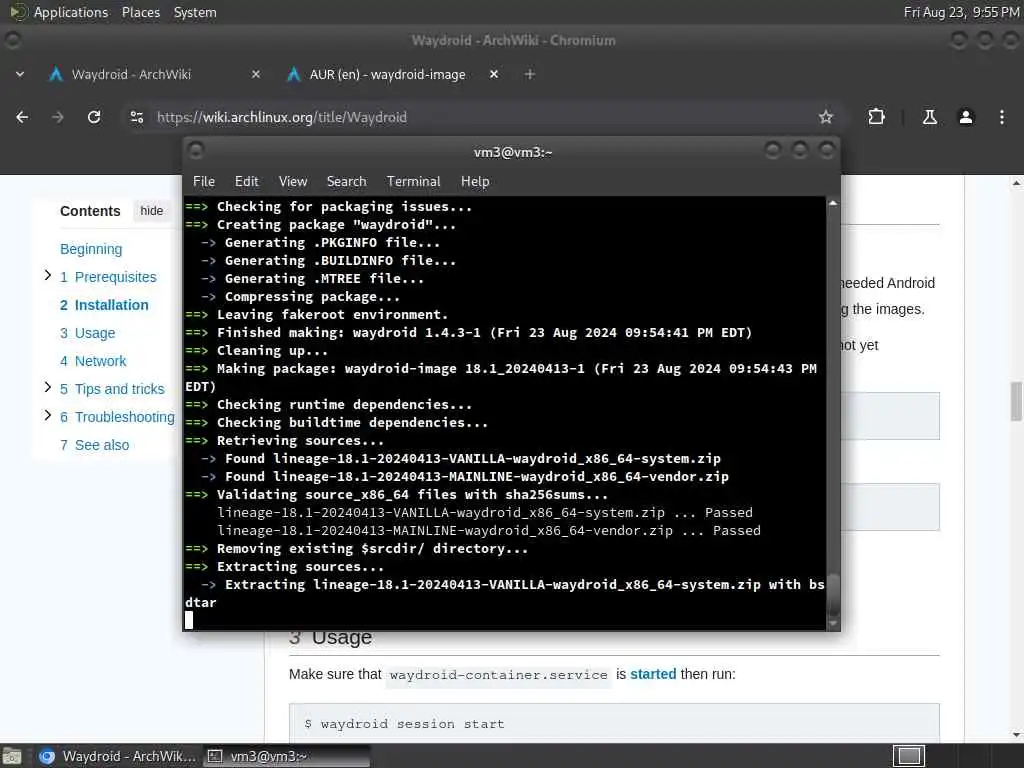Open the terminal Help menu

pyautogui.click(x=475, y=182)
